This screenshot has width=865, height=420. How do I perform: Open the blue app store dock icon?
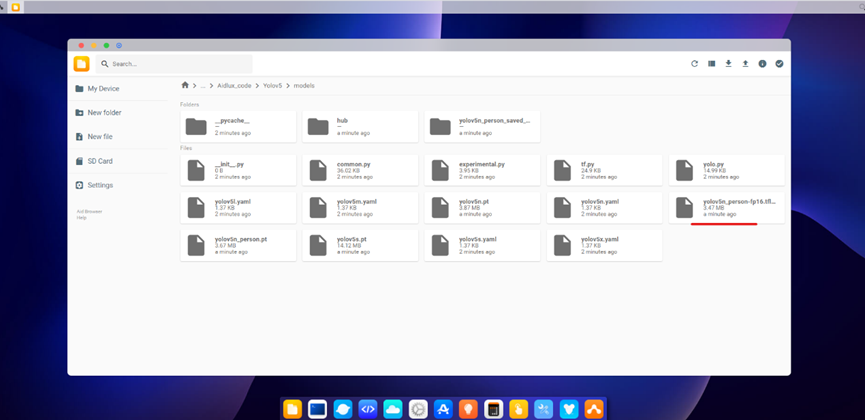point(443,409)
